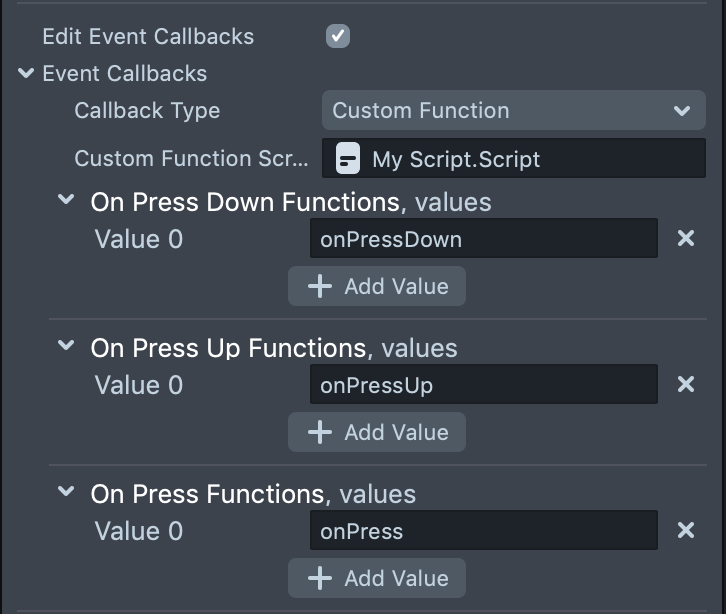The width and height of the screenshot is (726, 614).
Task: Remove the onPressDown value with X
Action: (686, 239)
